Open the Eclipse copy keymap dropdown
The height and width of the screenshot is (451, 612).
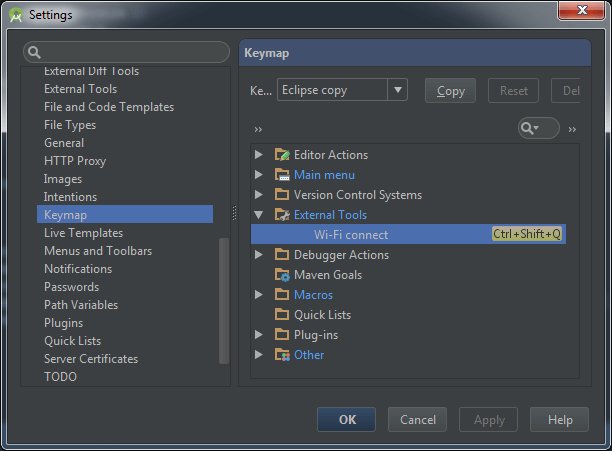[x=398, y=90]
